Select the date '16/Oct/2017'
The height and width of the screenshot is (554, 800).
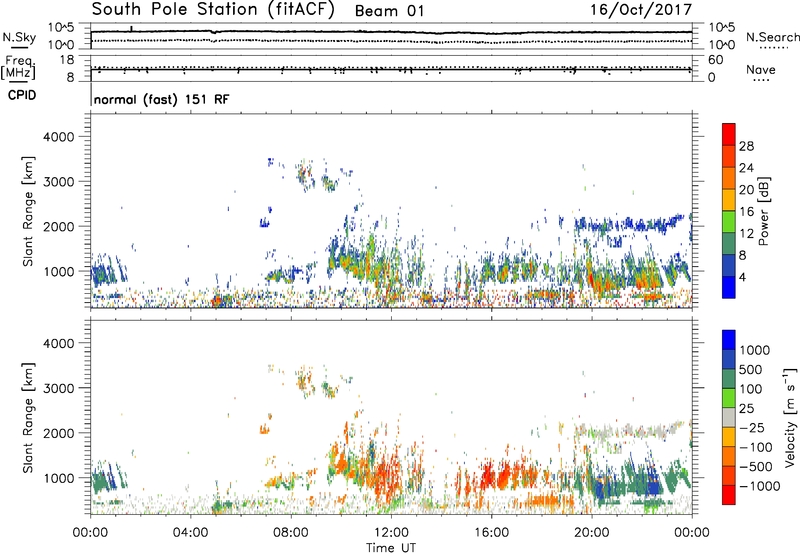point(641,10)
